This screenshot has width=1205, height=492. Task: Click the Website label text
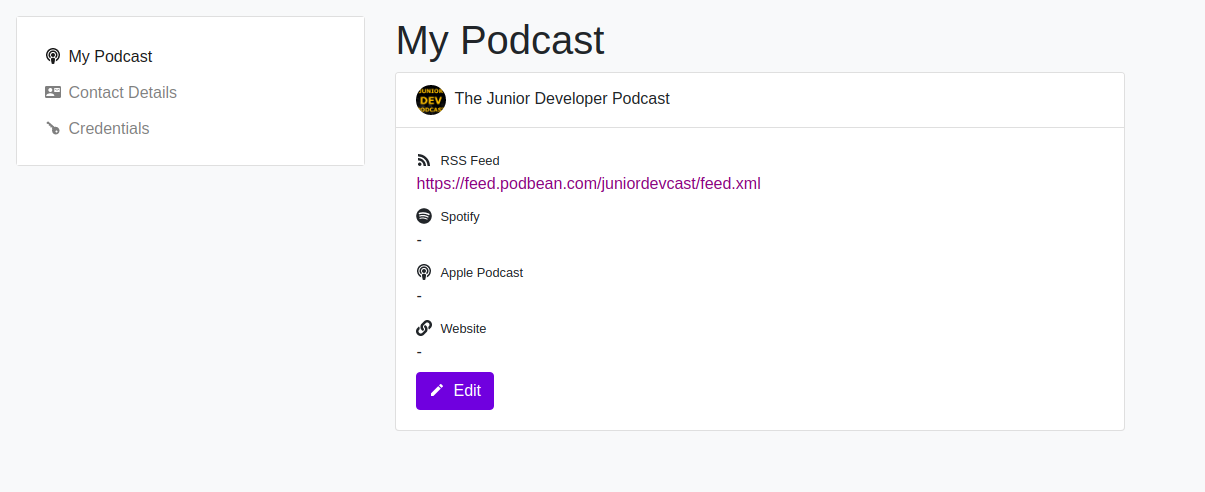[x=463, y=328]
